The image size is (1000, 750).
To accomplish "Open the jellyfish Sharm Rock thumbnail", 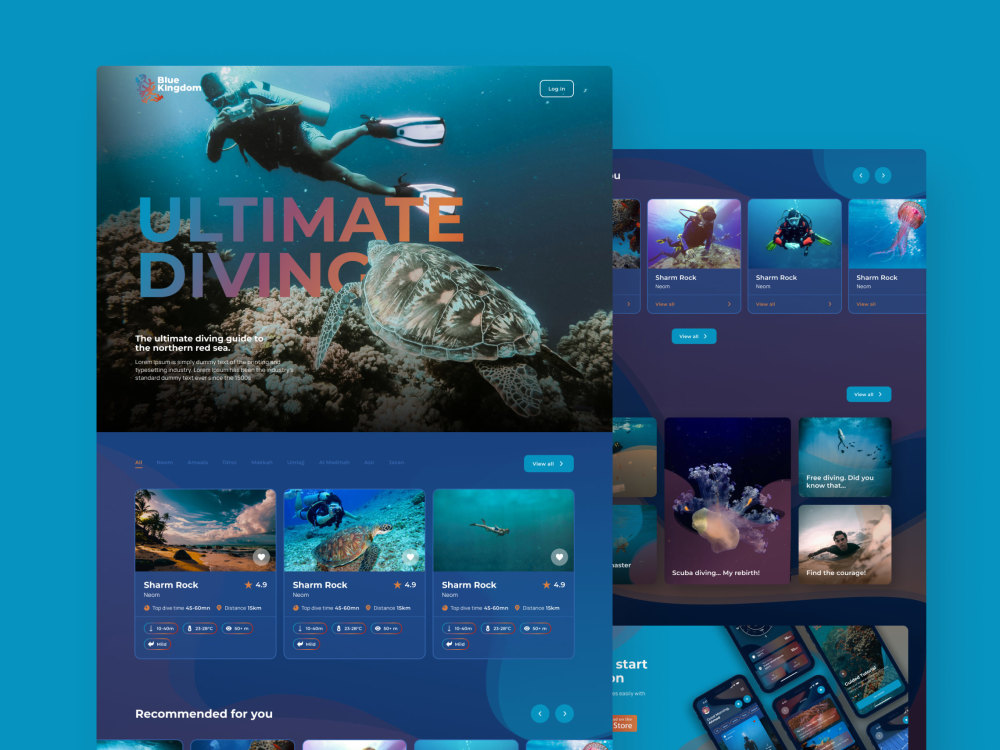I will pyautogui.click(x=888, y=234).
